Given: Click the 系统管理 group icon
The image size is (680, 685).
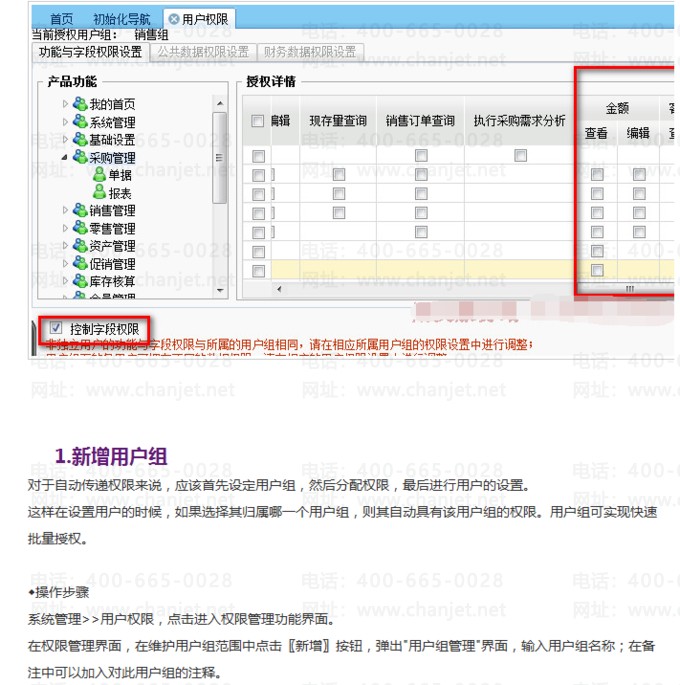Looking at the screenshot, I should 80,121.
